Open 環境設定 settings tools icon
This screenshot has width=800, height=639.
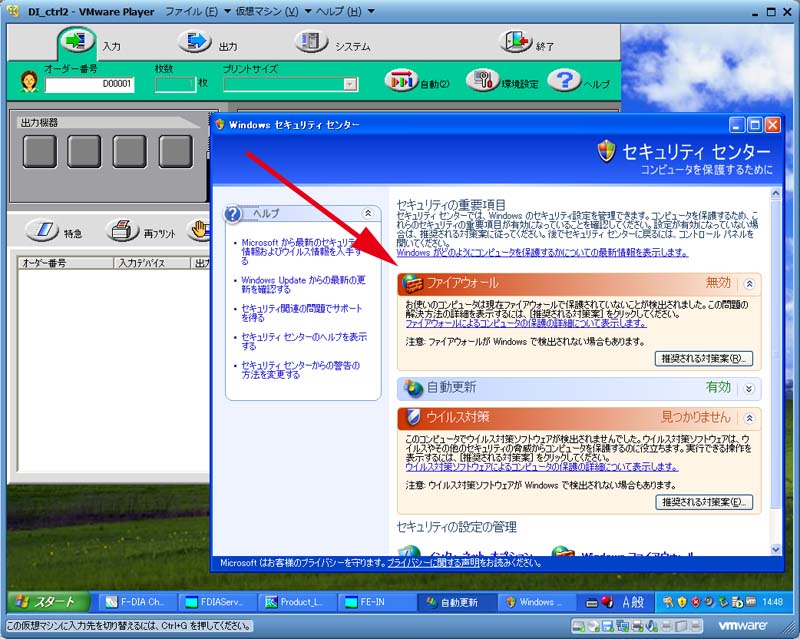[x=482, y=80]
